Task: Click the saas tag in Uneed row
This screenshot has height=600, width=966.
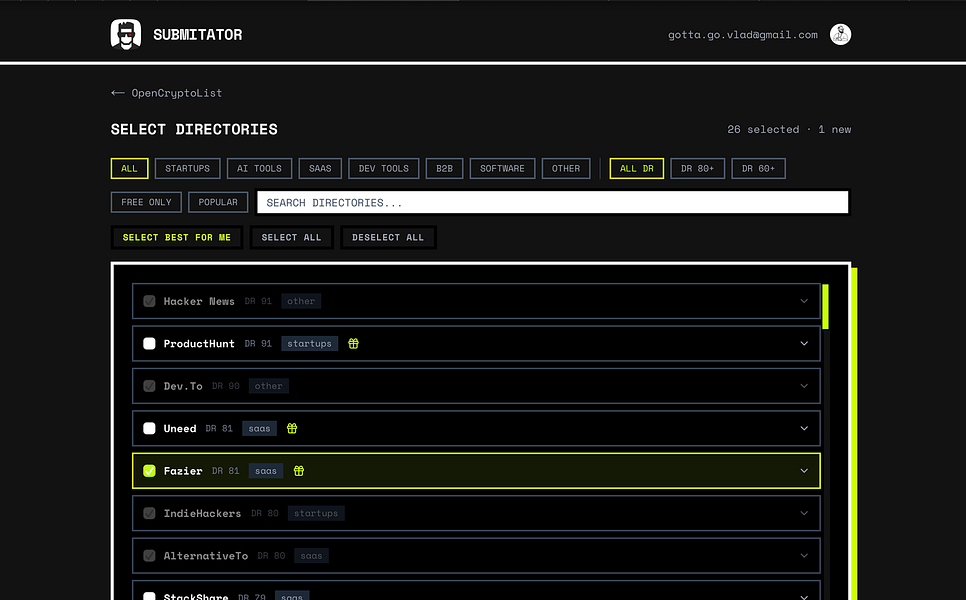Action: 259,428
